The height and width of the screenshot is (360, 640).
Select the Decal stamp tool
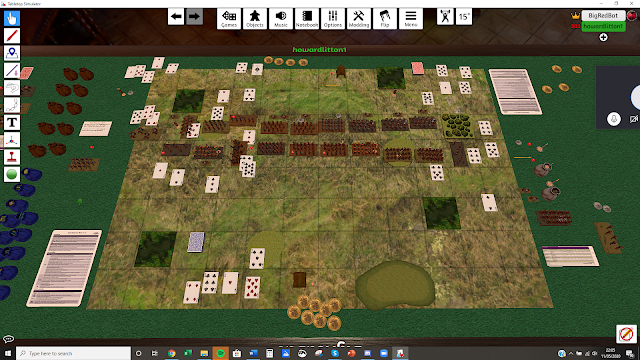pos(12,157)
